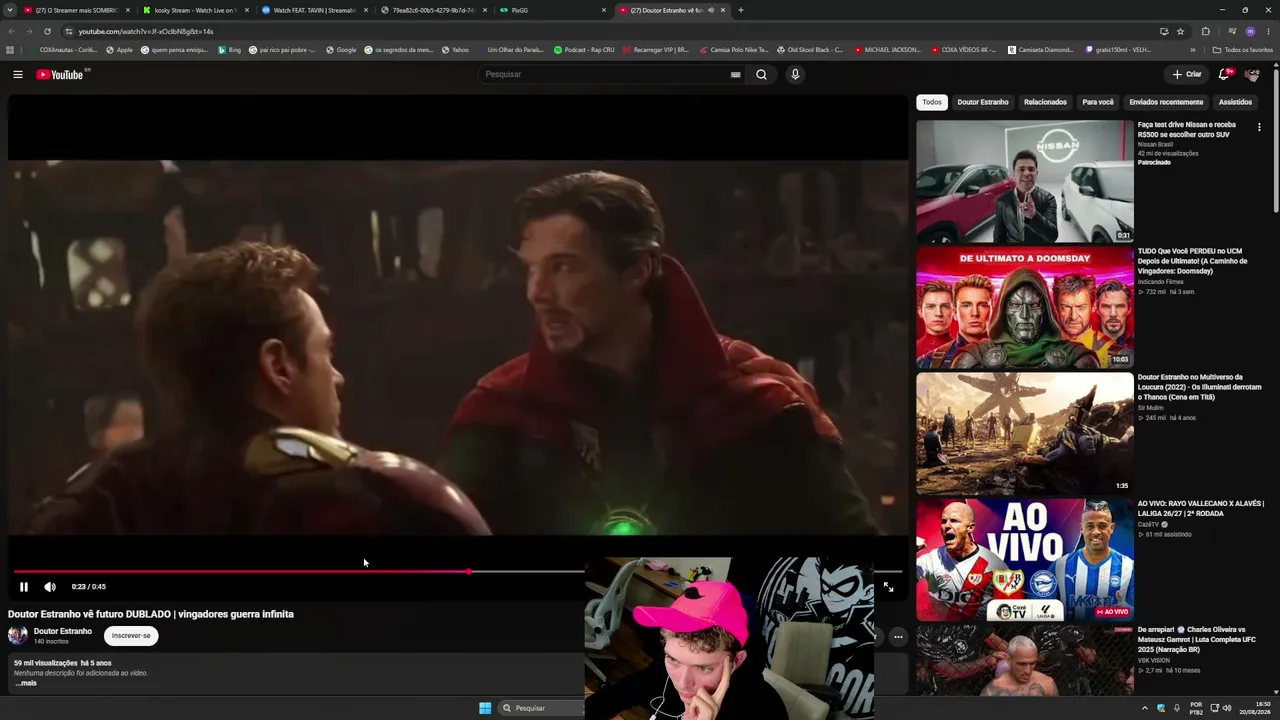The image size is (1280, 720).
Task: Start voice search with the microphone icon
Action: (x=795, y=74)
